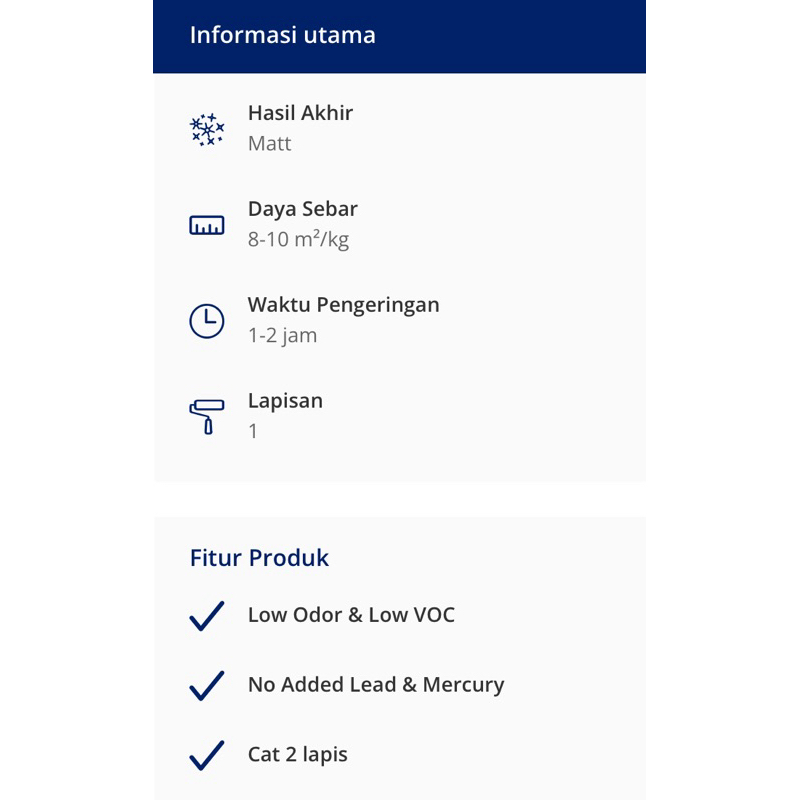Click the 8-10 m²/kg coverage value
Screen dimensions: 800x800
[298, 240]
